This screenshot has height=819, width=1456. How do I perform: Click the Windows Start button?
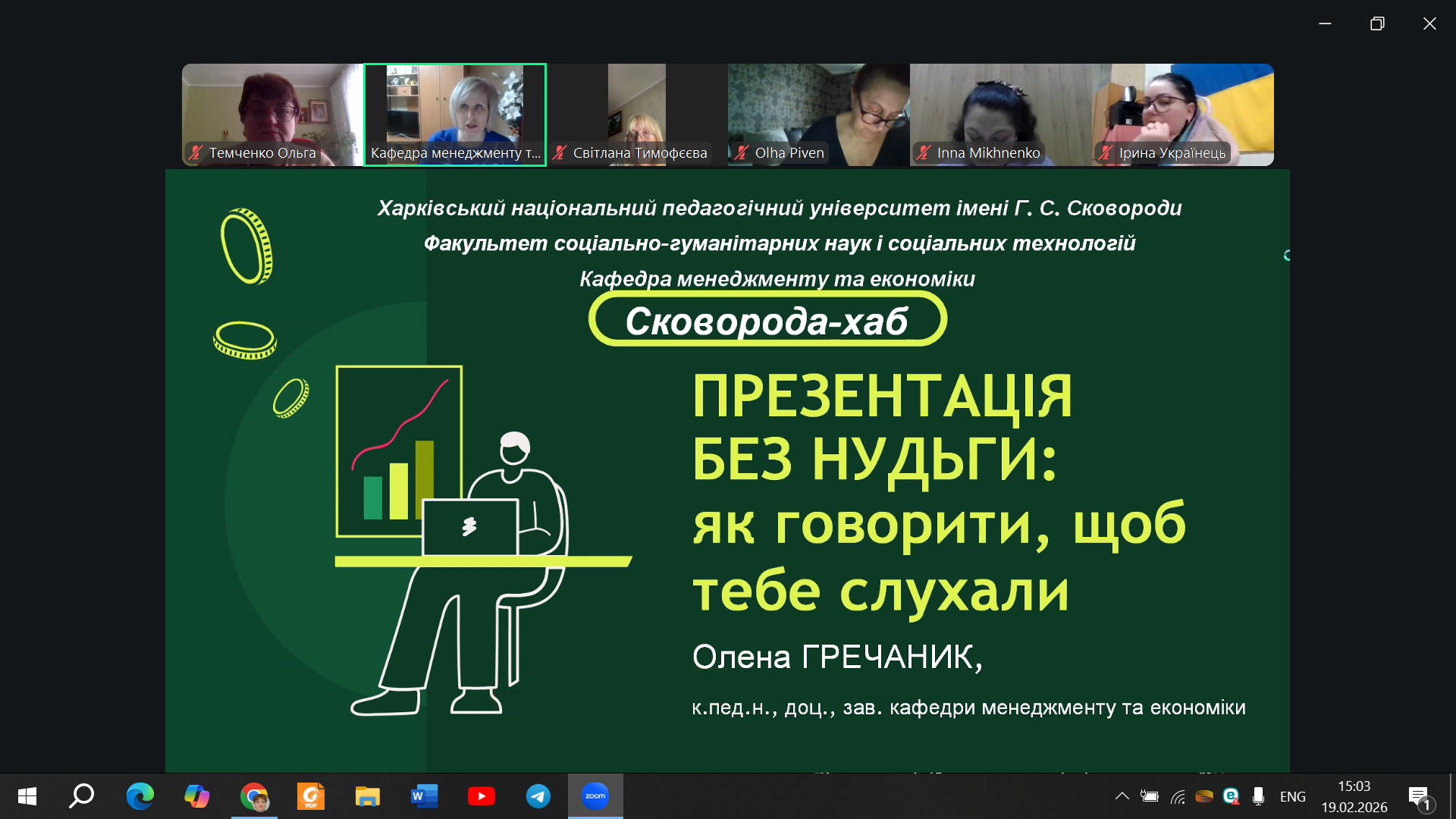[27, 796]
